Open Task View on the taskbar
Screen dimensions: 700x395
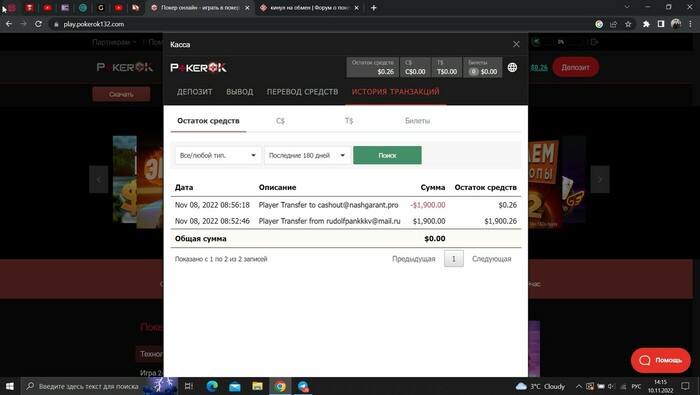(189, 386)
